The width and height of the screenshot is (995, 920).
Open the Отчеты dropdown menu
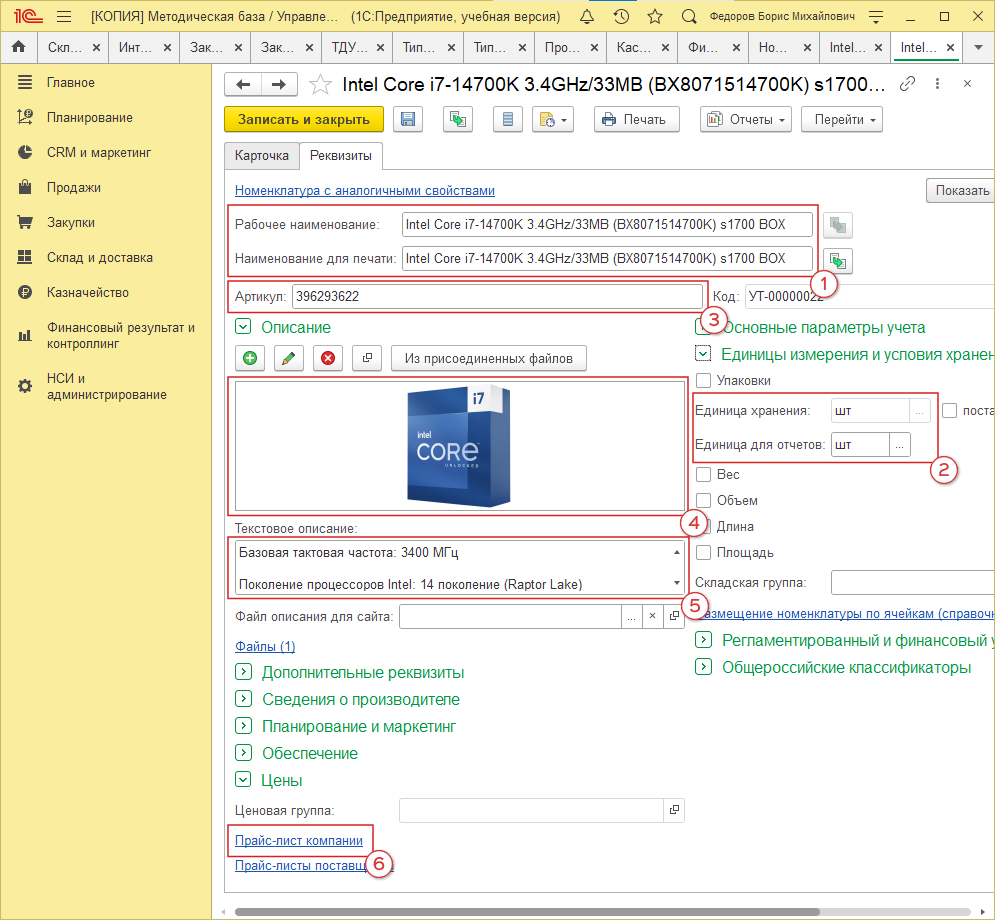(746, 120)
